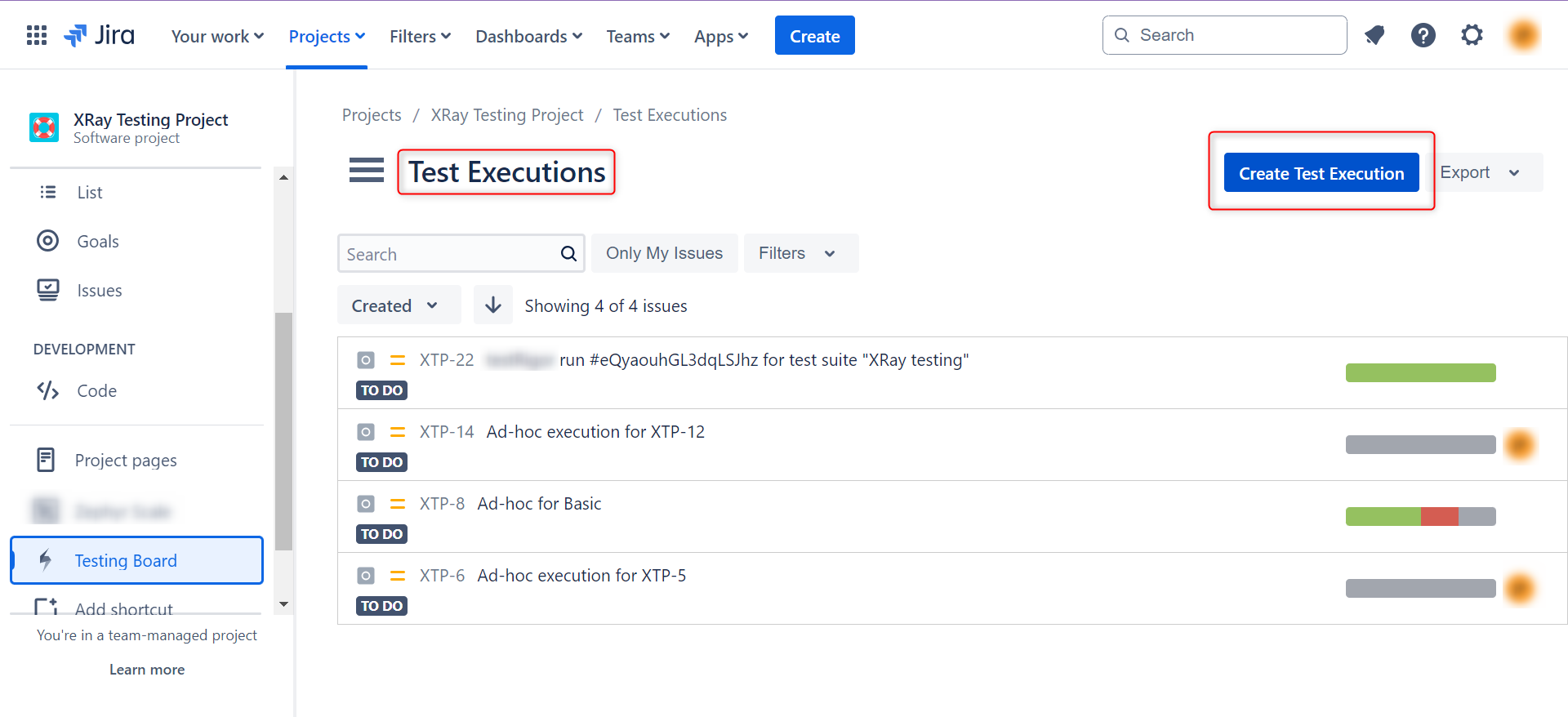
Task: Click the top Jira search field
Action: coord(1225,35)
